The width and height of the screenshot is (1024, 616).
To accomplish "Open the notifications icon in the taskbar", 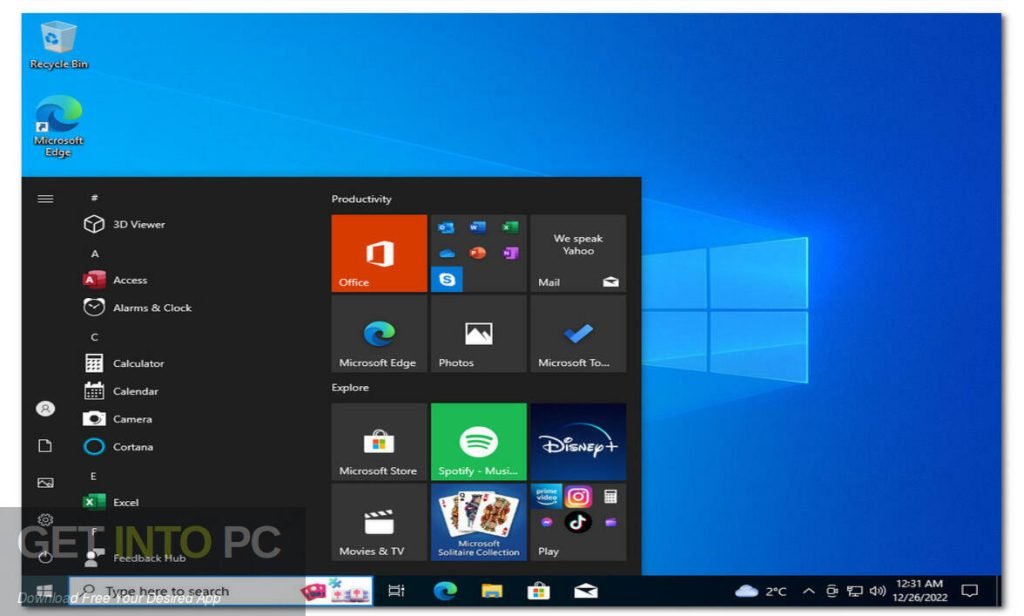I will pos(968,590).
